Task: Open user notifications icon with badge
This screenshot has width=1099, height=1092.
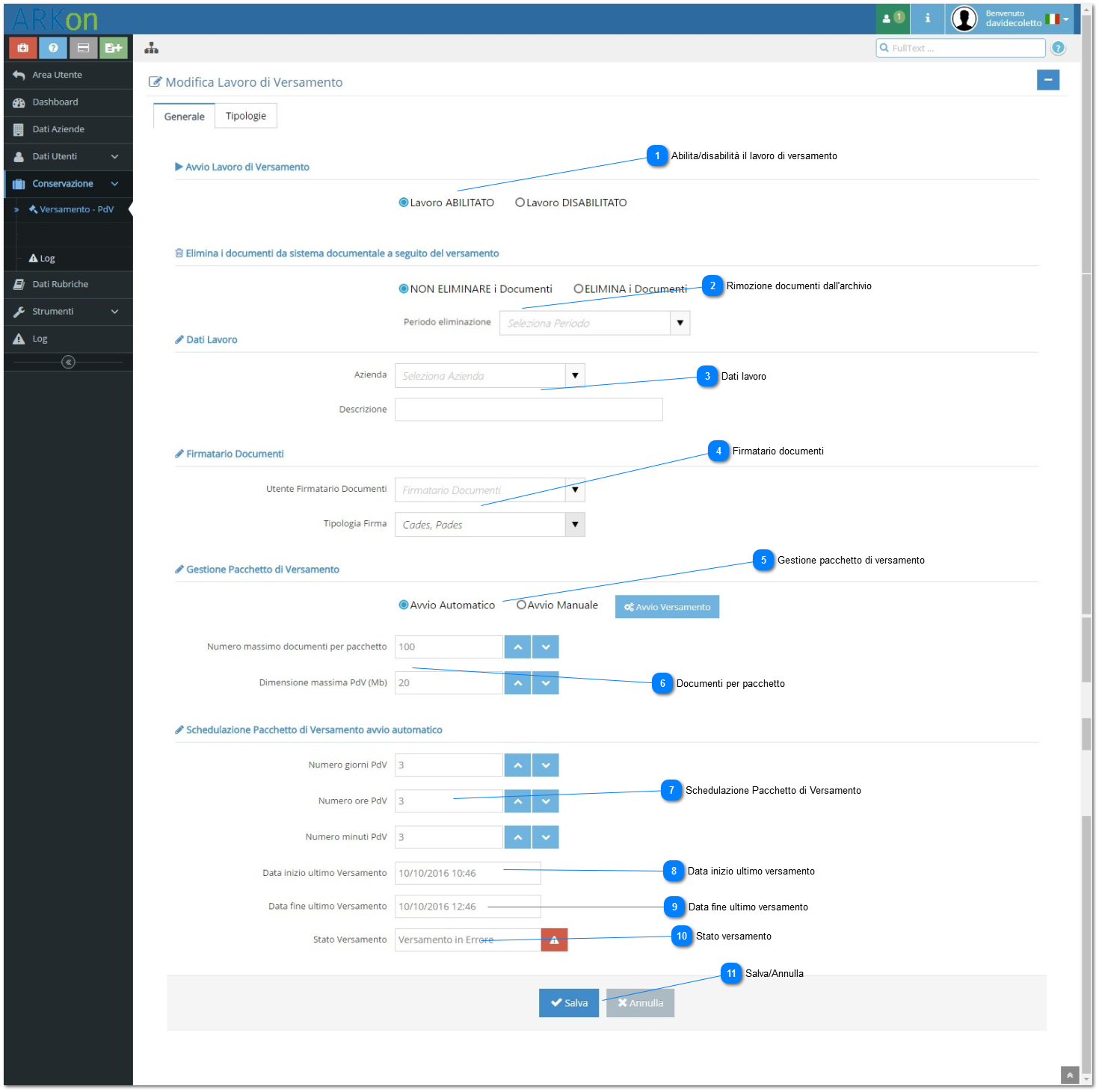Action: pos(893,18)
